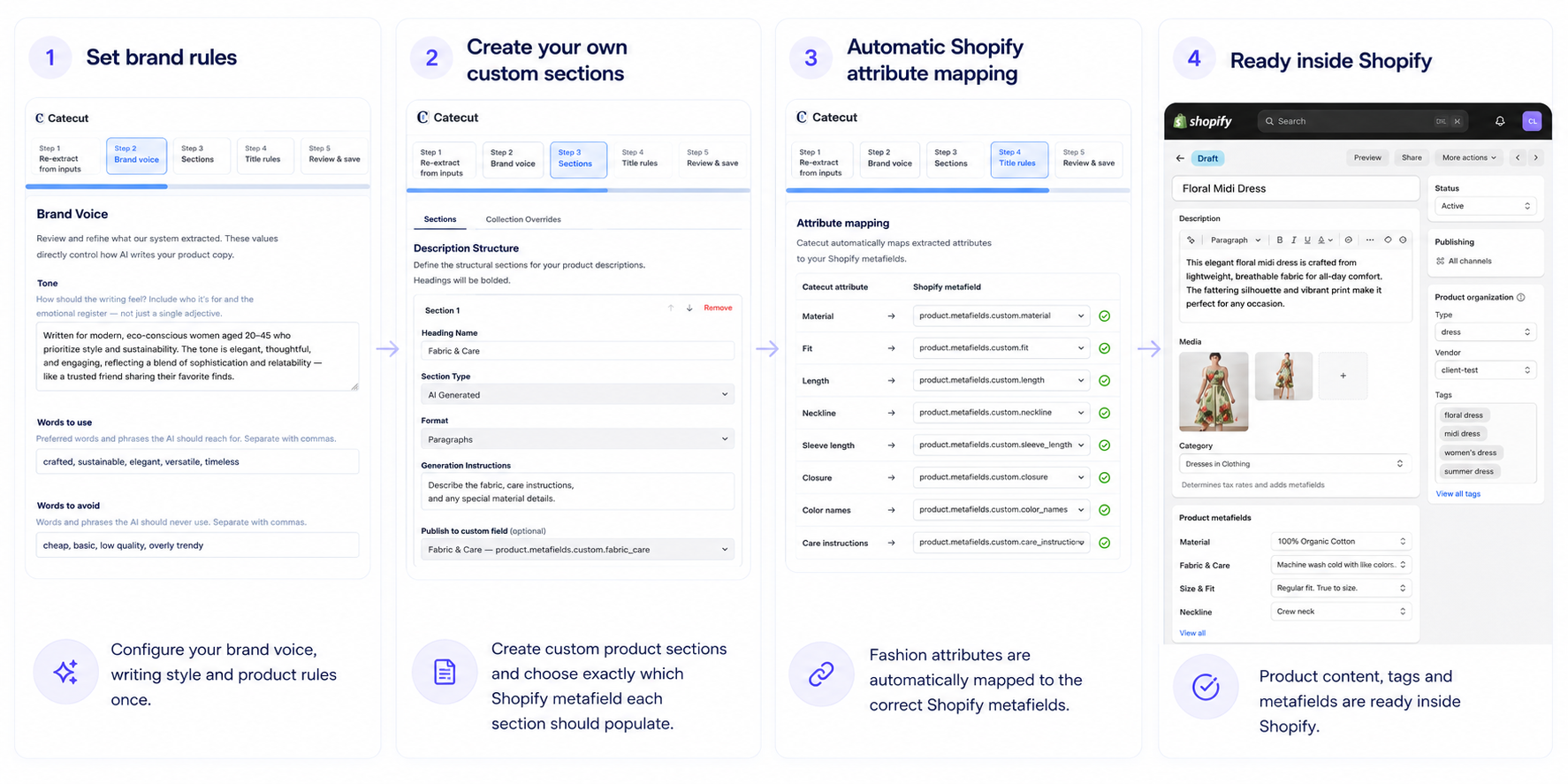Click the progress bar in Description Structure panel

click(578, 190)
